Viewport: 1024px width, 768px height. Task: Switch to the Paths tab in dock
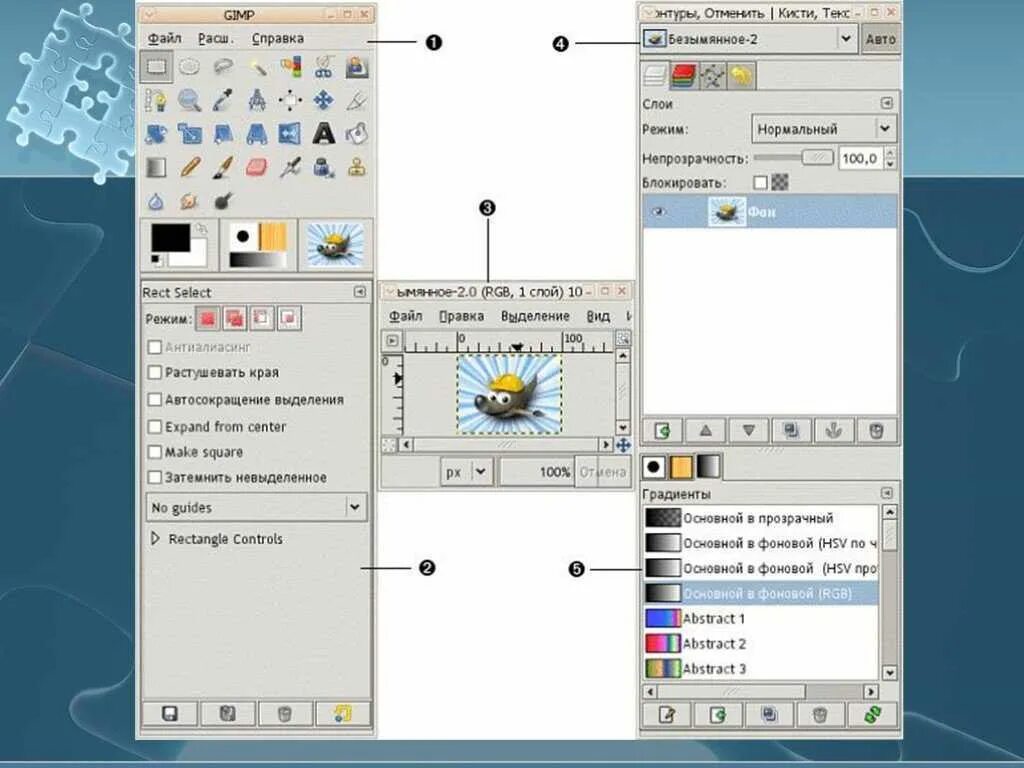click(x=712, y=76)
